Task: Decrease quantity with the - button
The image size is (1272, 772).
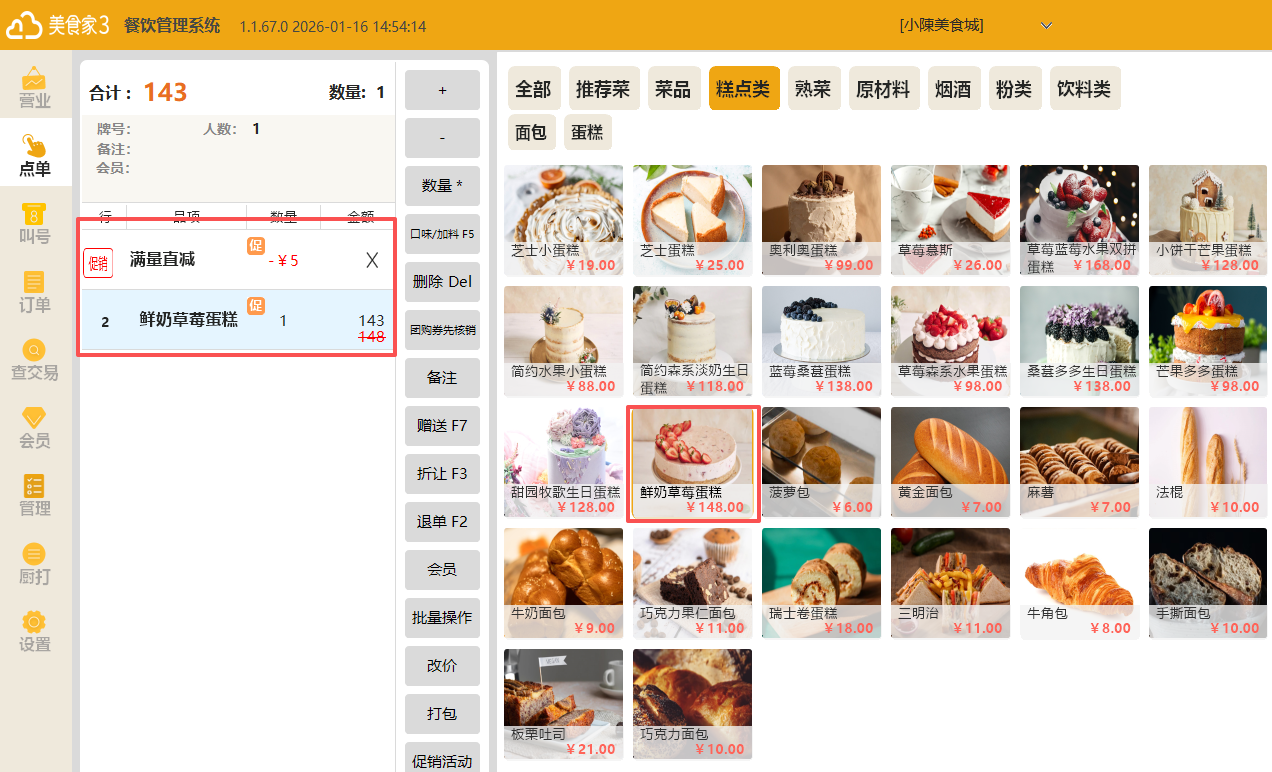Action: pos(442,138)
